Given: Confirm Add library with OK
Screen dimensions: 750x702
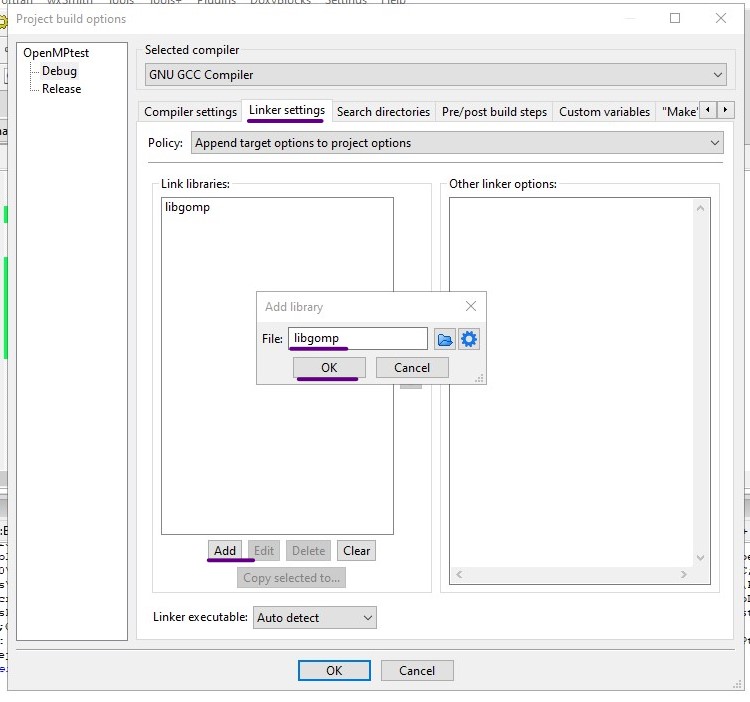Looking at the screenshot, I should pyautogui.click(x=329, y=368).
